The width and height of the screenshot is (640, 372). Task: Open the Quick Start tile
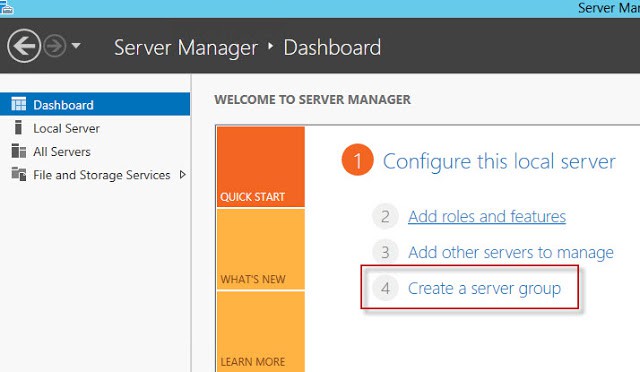point(261,167)
